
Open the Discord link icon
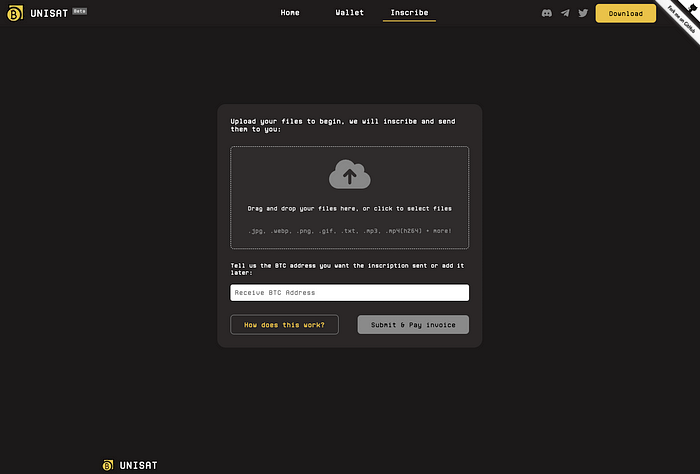[x=546, y=13]
